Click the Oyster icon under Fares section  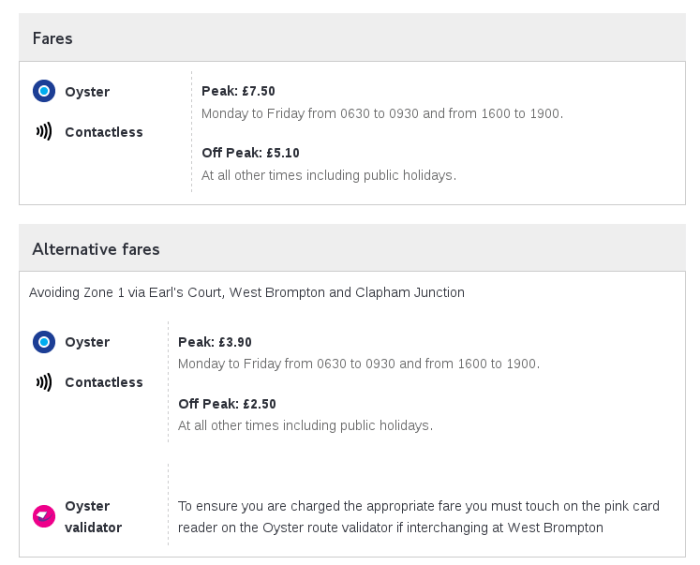click(43, 92)
